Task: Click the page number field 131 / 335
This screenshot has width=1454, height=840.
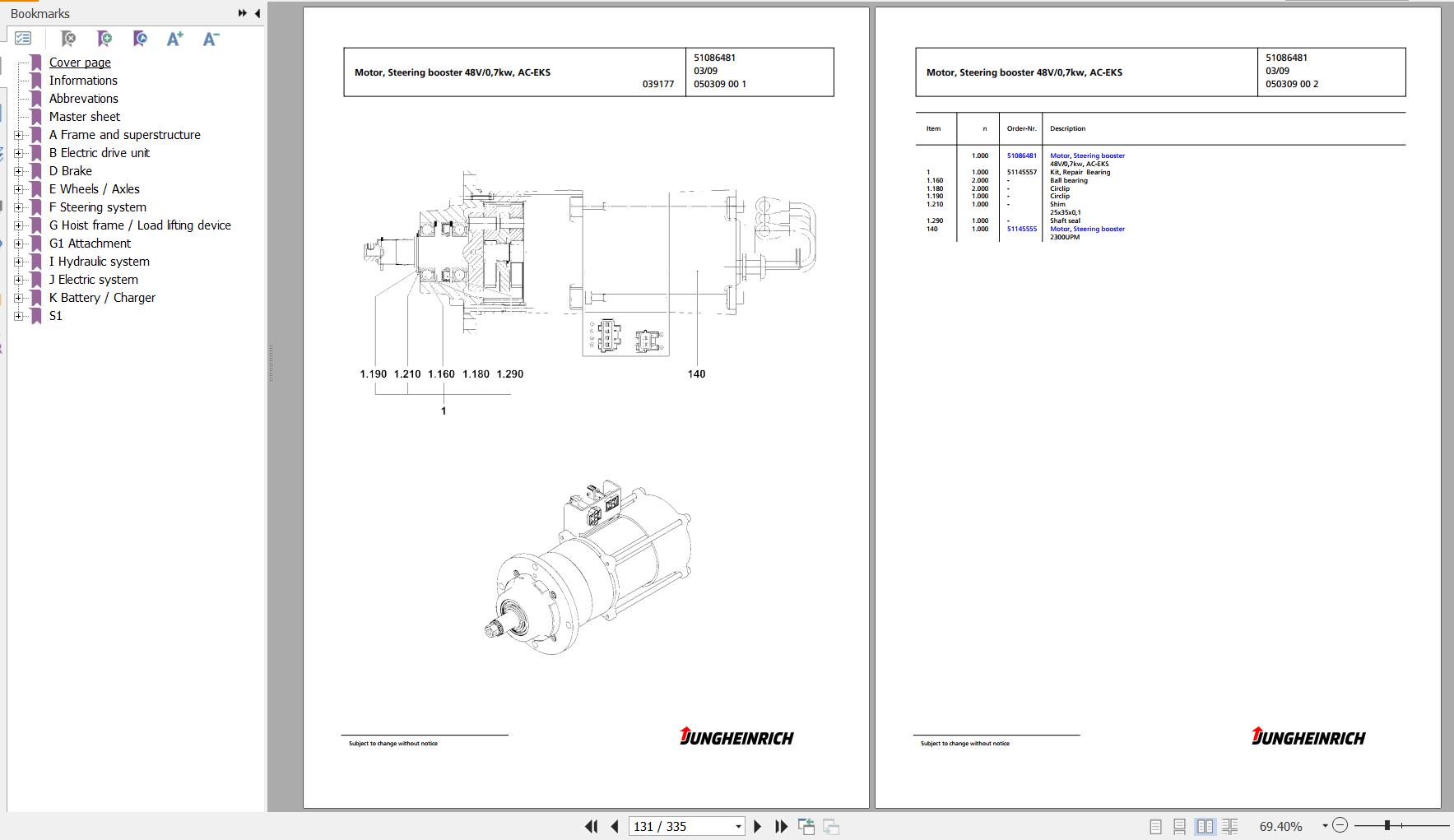Action: 681,826
